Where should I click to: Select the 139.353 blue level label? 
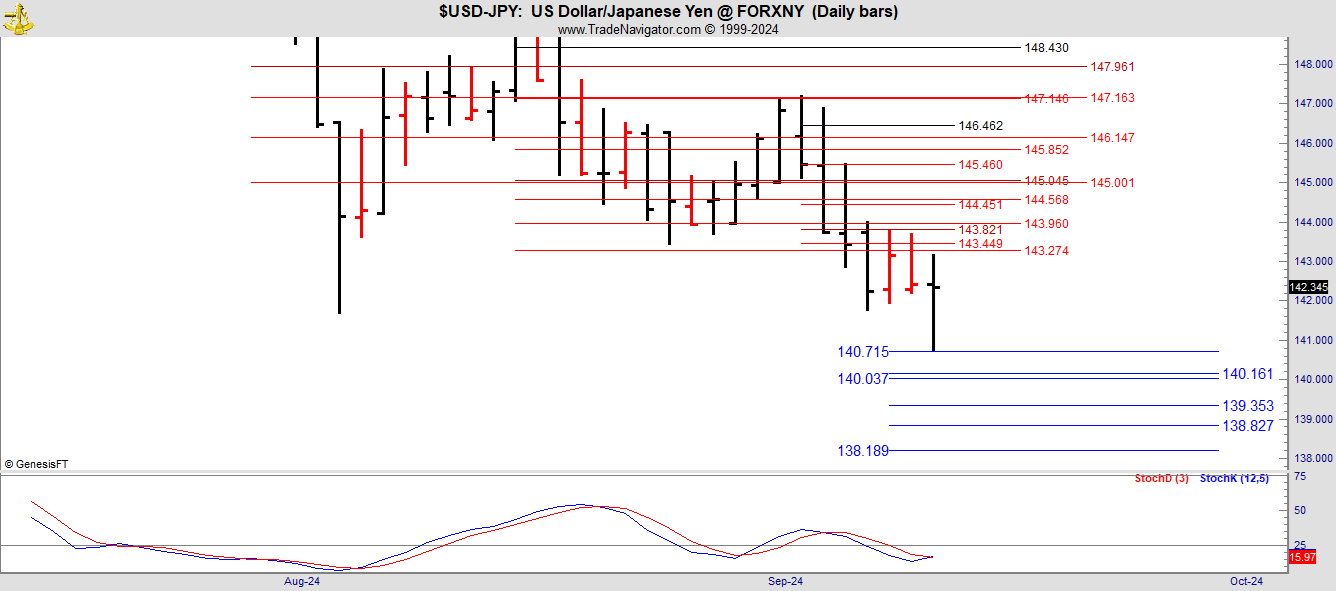(x=1248, y=406)
